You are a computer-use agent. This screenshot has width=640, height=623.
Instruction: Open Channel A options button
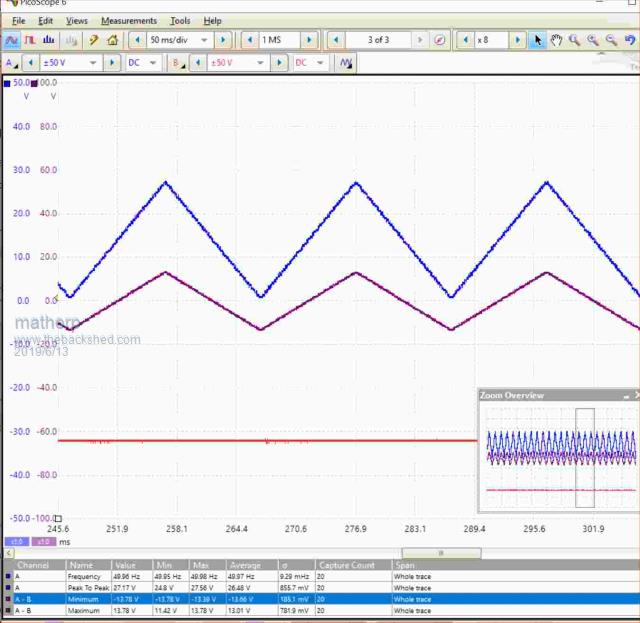pos(11,62)
